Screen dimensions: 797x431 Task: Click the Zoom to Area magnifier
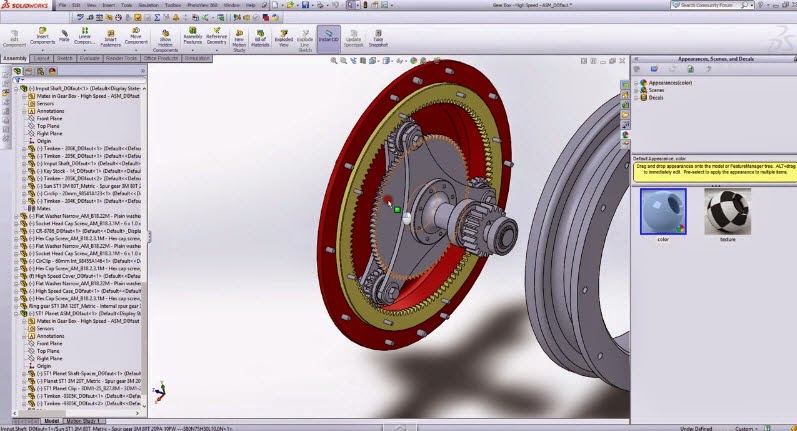344,60
